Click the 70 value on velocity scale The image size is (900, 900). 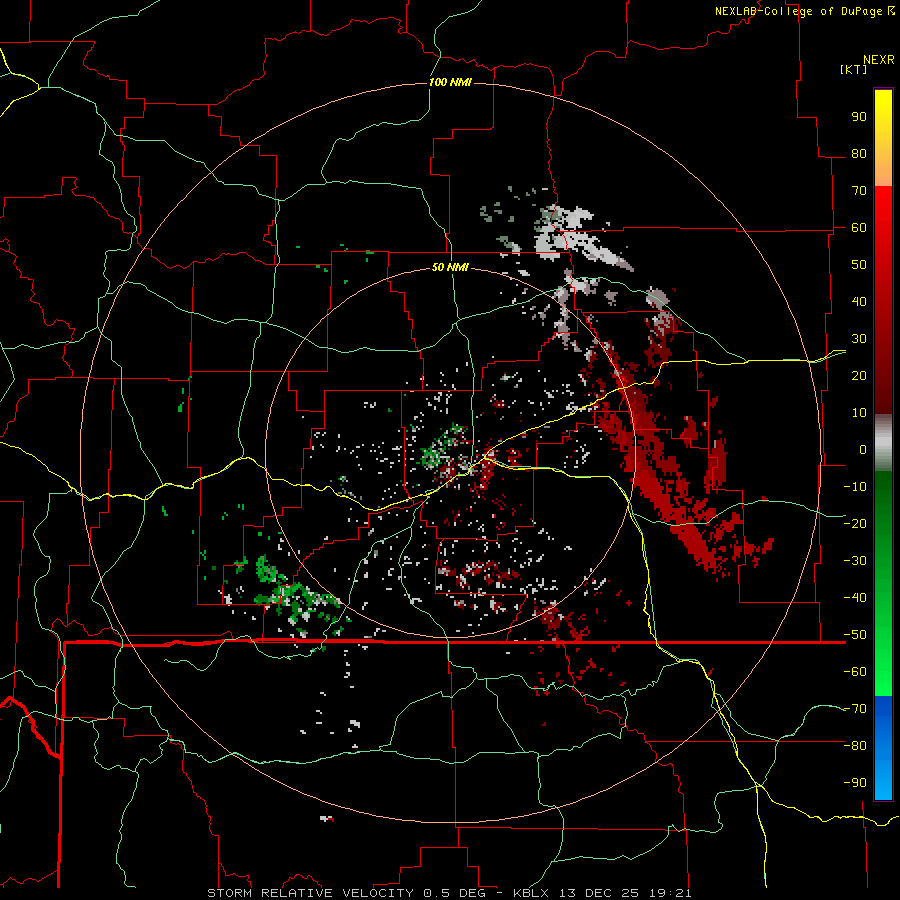[859, 191]
